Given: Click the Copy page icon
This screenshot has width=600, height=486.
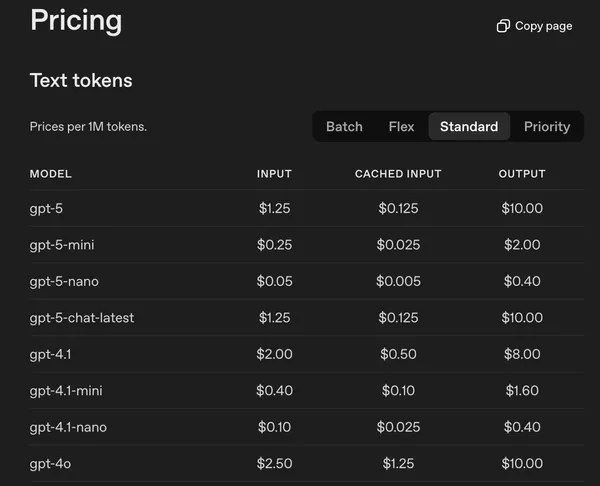Looking at the screenshot, I should point(503,26).
